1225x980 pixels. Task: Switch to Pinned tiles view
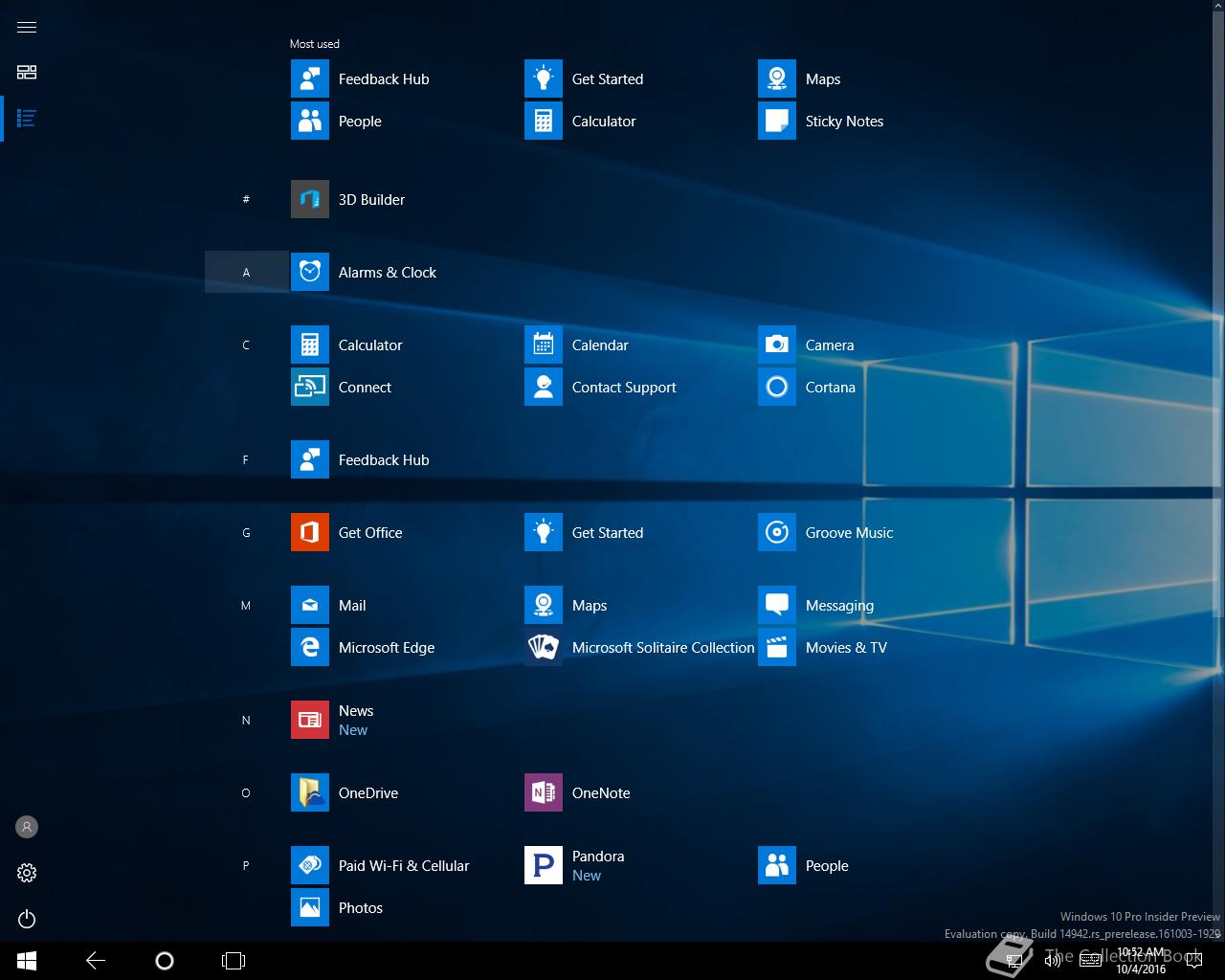[27, 73]
